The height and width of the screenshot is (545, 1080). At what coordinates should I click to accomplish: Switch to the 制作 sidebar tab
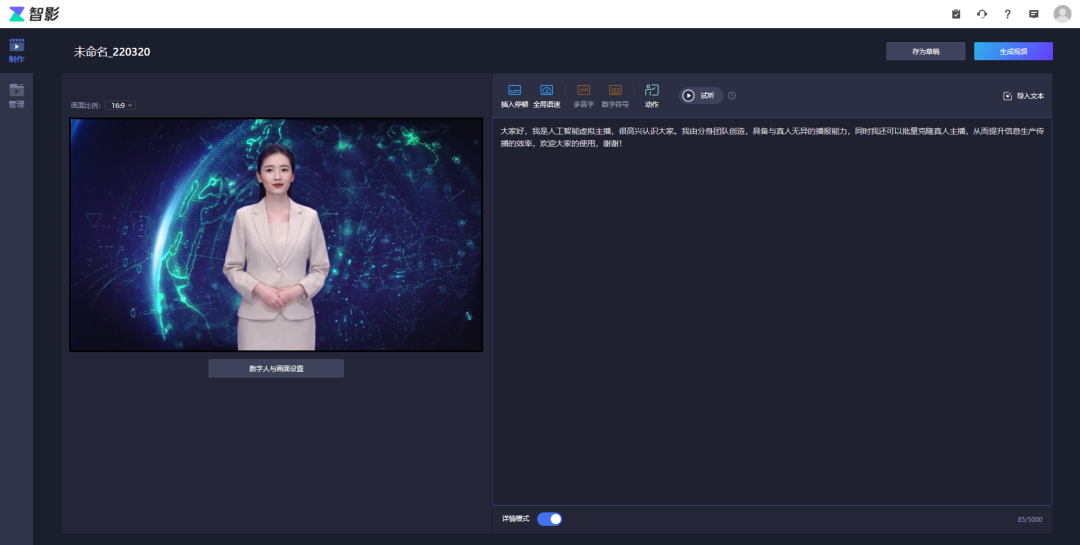pos(16,50)
